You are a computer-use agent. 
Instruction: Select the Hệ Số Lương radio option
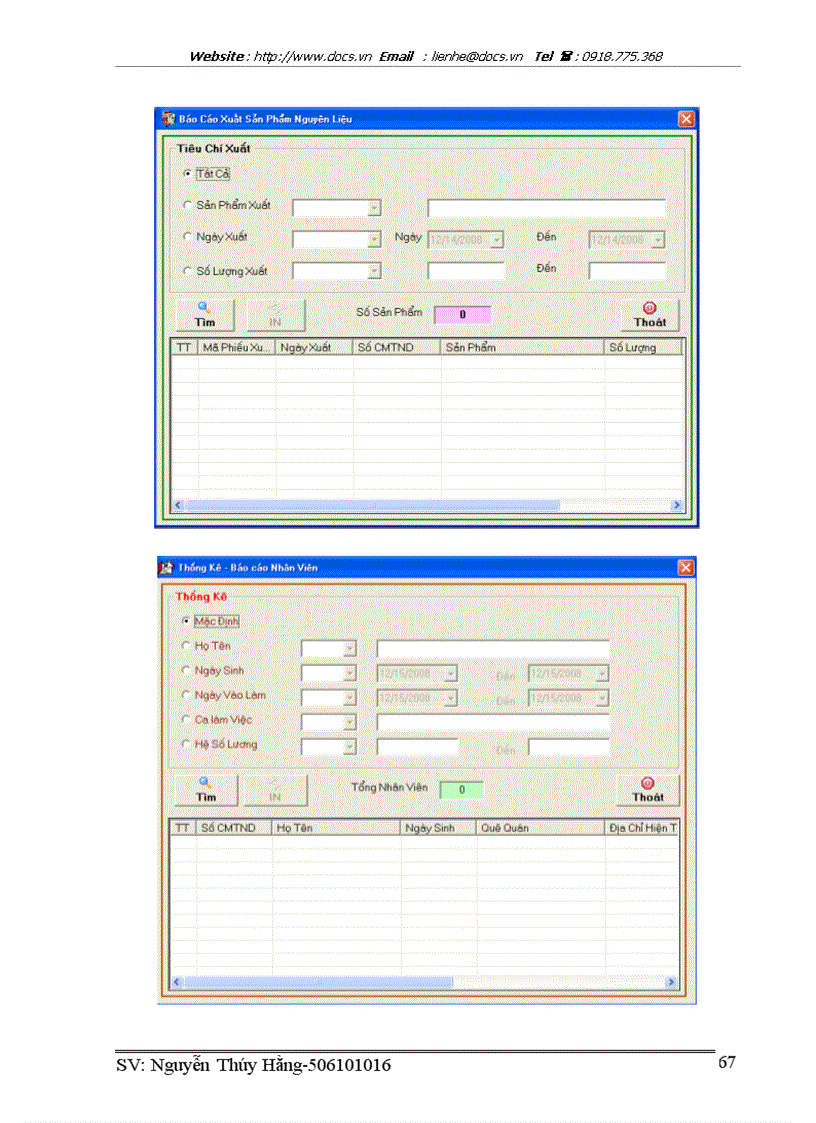pyautogui.click(x=186, y=744)
